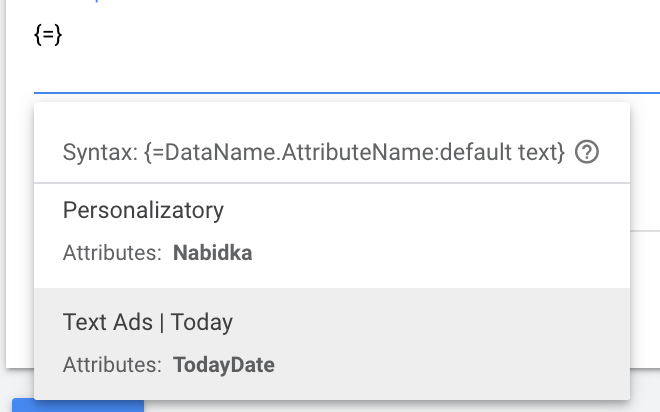Image resolution: width=660 pixels, height=412 pixels.
Task: Click the blank area right of TodayDate
Action: (x=450, y=365)
